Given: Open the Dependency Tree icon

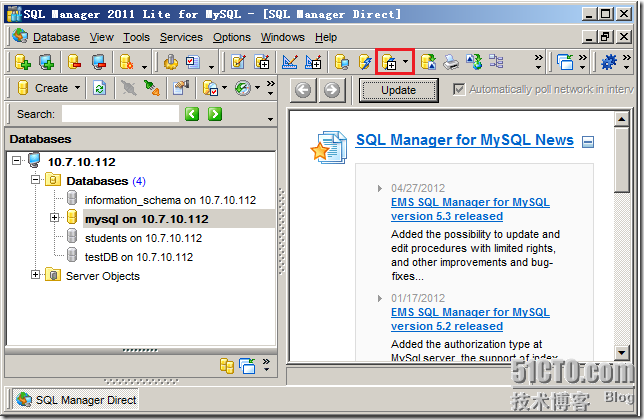Looking at the screenshot, I should click(x=496, y=62).
